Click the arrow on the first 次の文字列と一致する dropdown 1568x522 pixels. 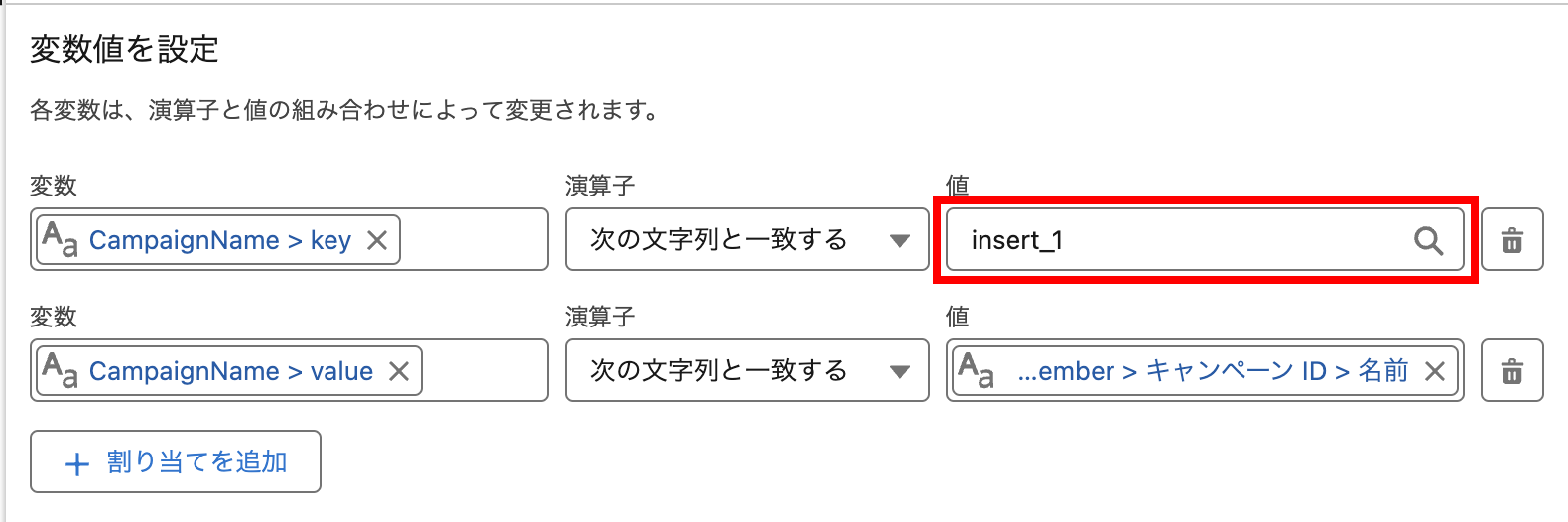[x=899, y=240]
